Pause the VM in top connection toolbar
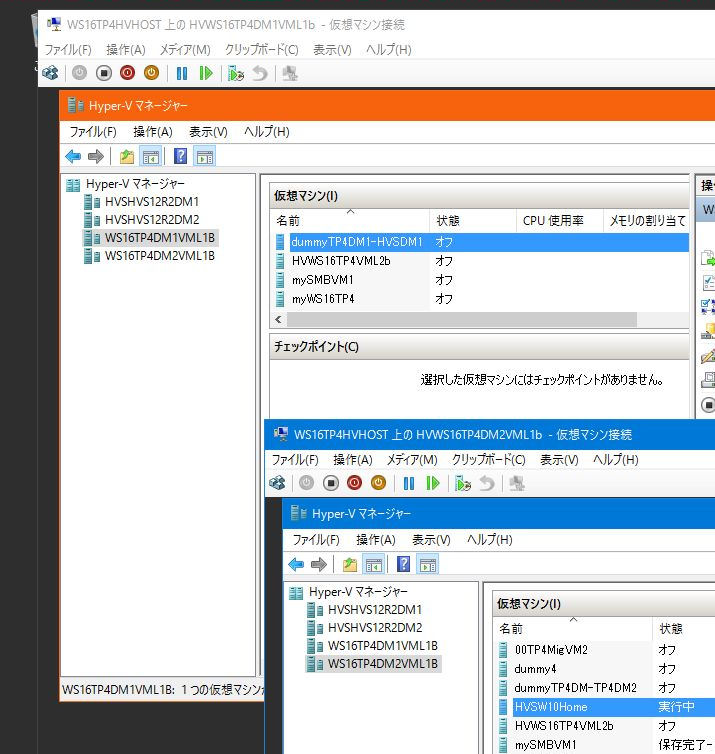Screen dimensions: 715x754 pos(182,73)
